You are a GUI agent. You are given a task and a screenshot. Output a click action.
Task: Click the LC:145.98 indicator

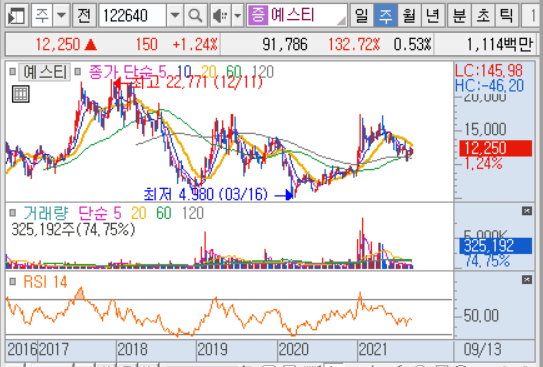coord(489,71)
